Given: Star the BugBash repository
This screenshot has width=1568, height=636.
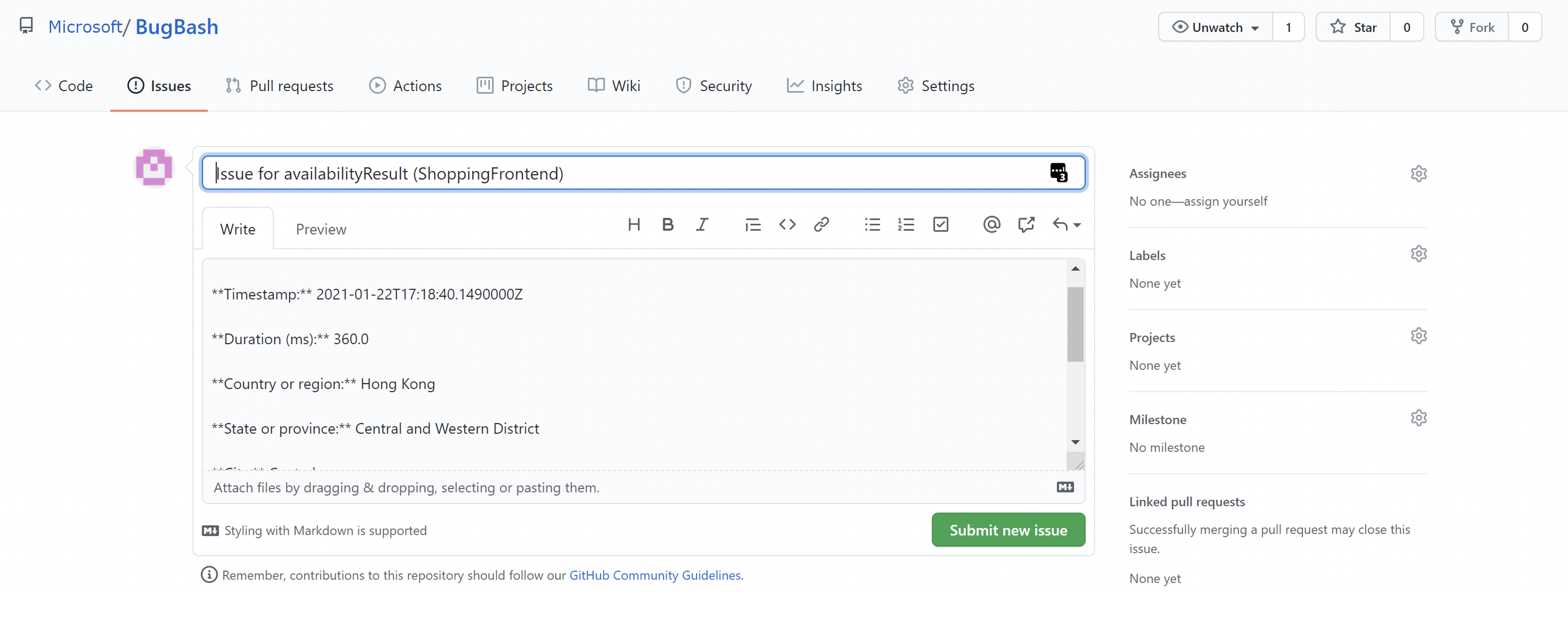Looking at the screenshot, I should (1353, 28).
